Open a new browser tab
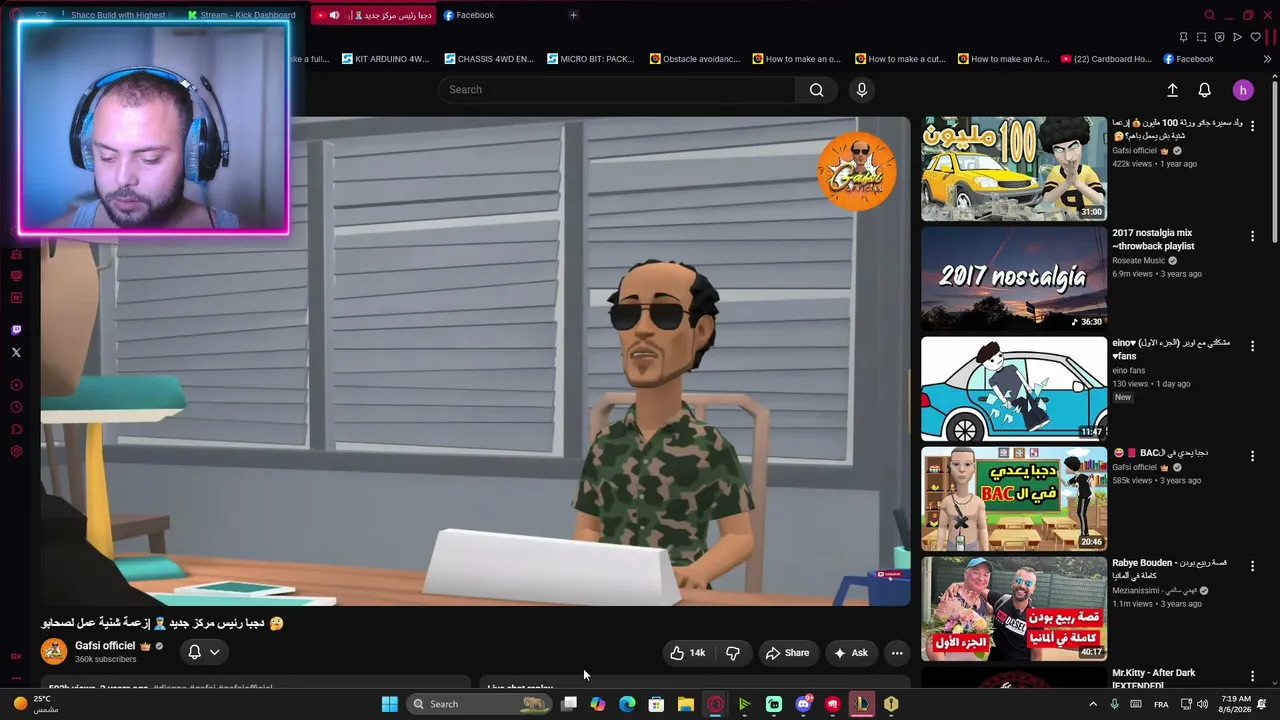Viewport: 1280px width, 720px height. [573, 15]
